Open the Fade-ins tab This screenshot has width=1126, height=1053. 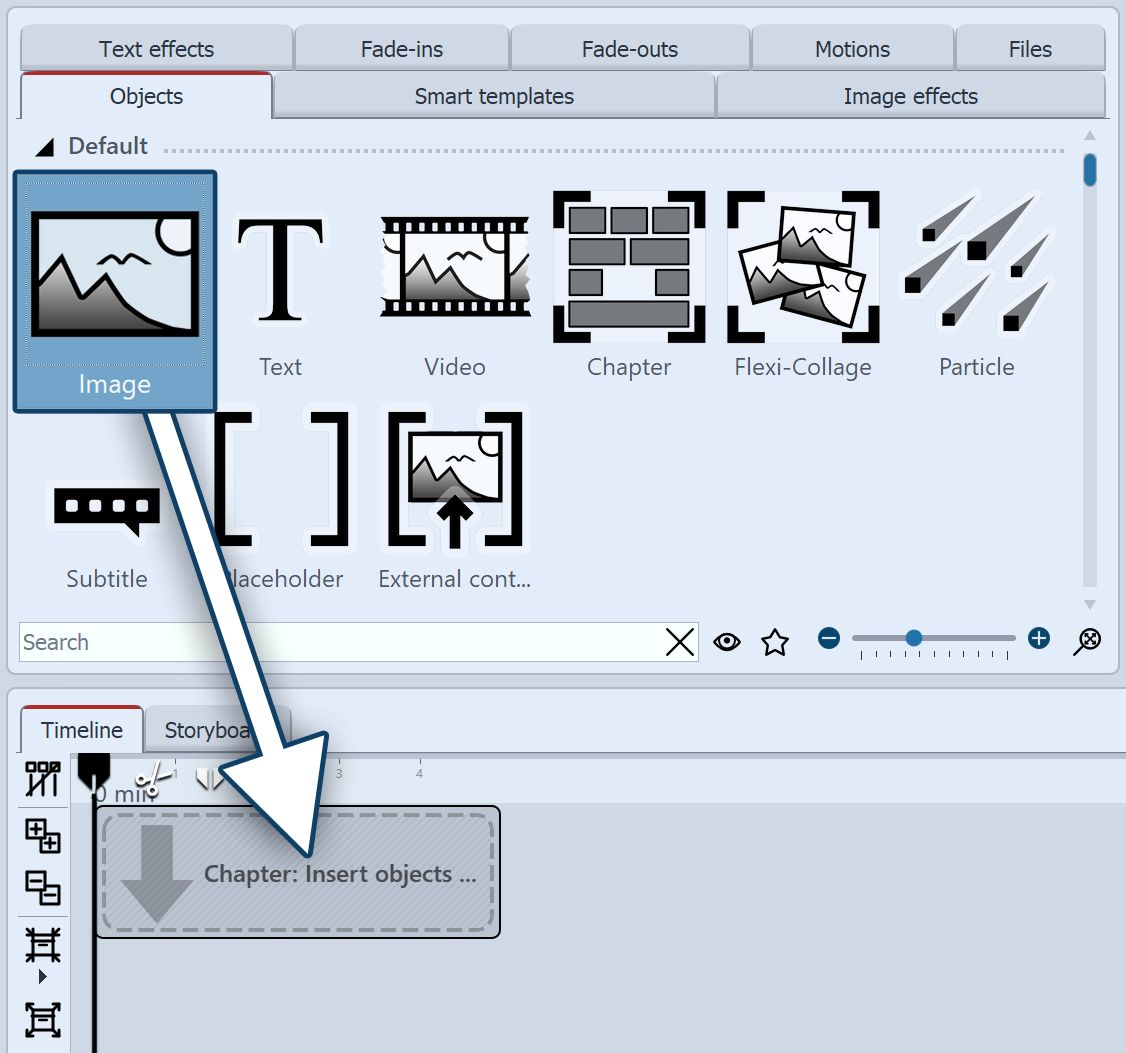pos(401,48)
